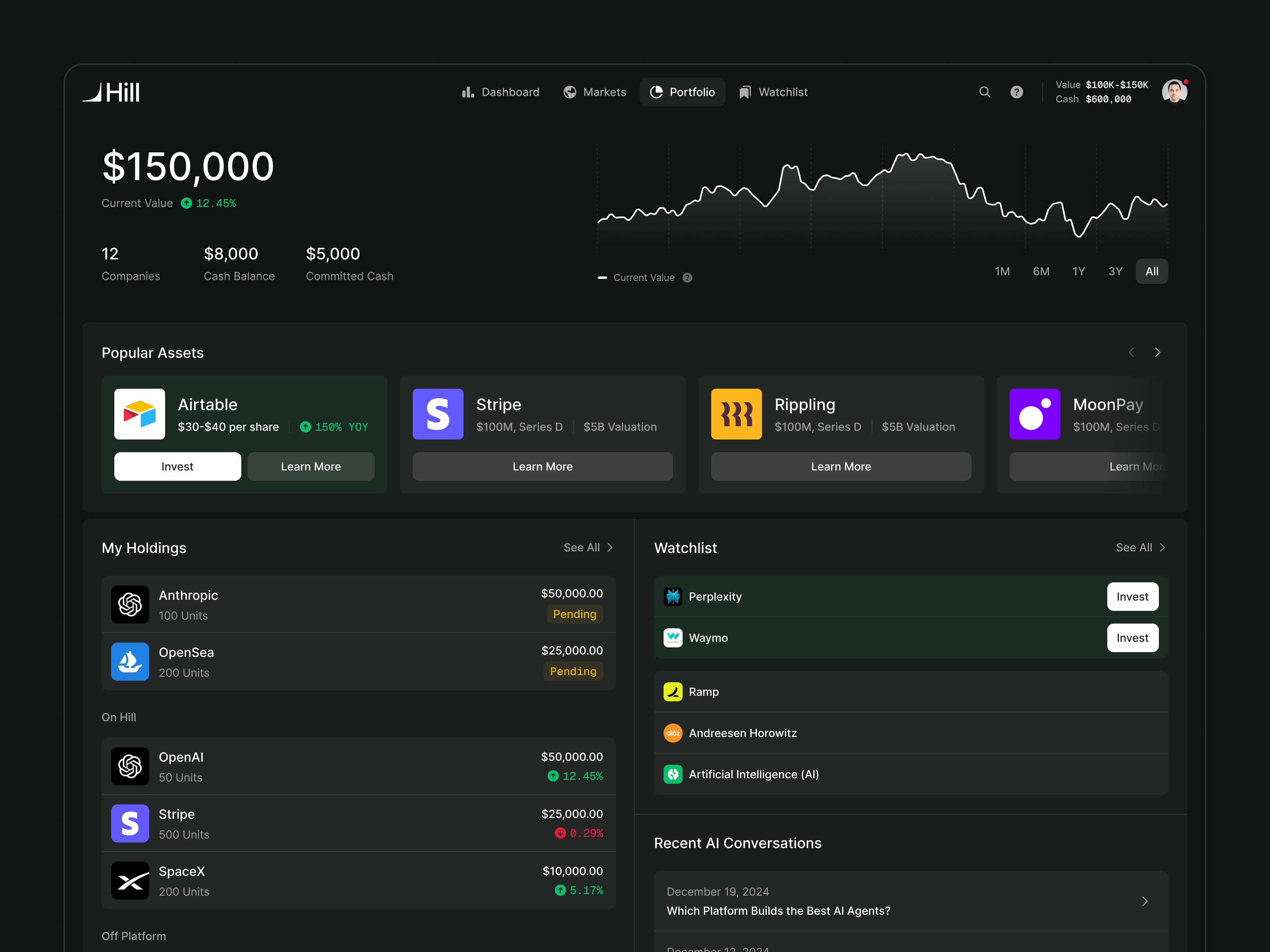Click the user profile avatar

[x=1174, y=92]
